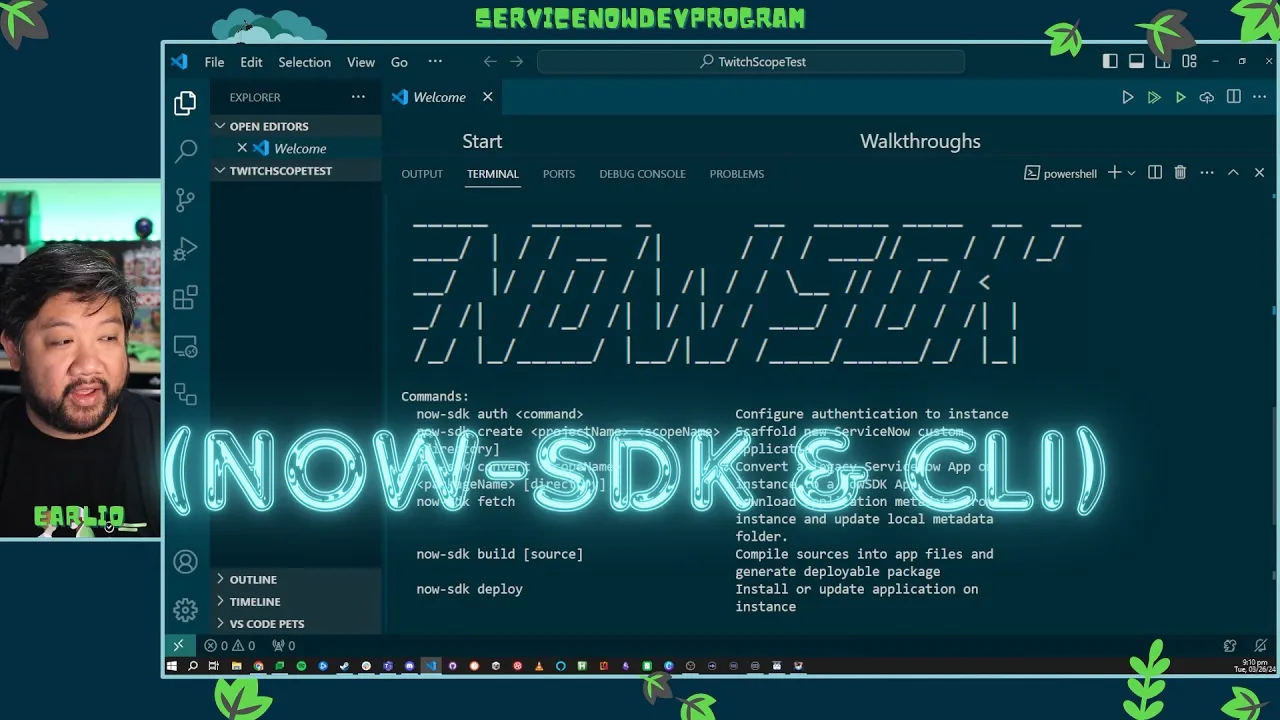Viewport: 1280px width, 720px height.
Task: Open the Search view in the activity bar
Action: point(185,150)
